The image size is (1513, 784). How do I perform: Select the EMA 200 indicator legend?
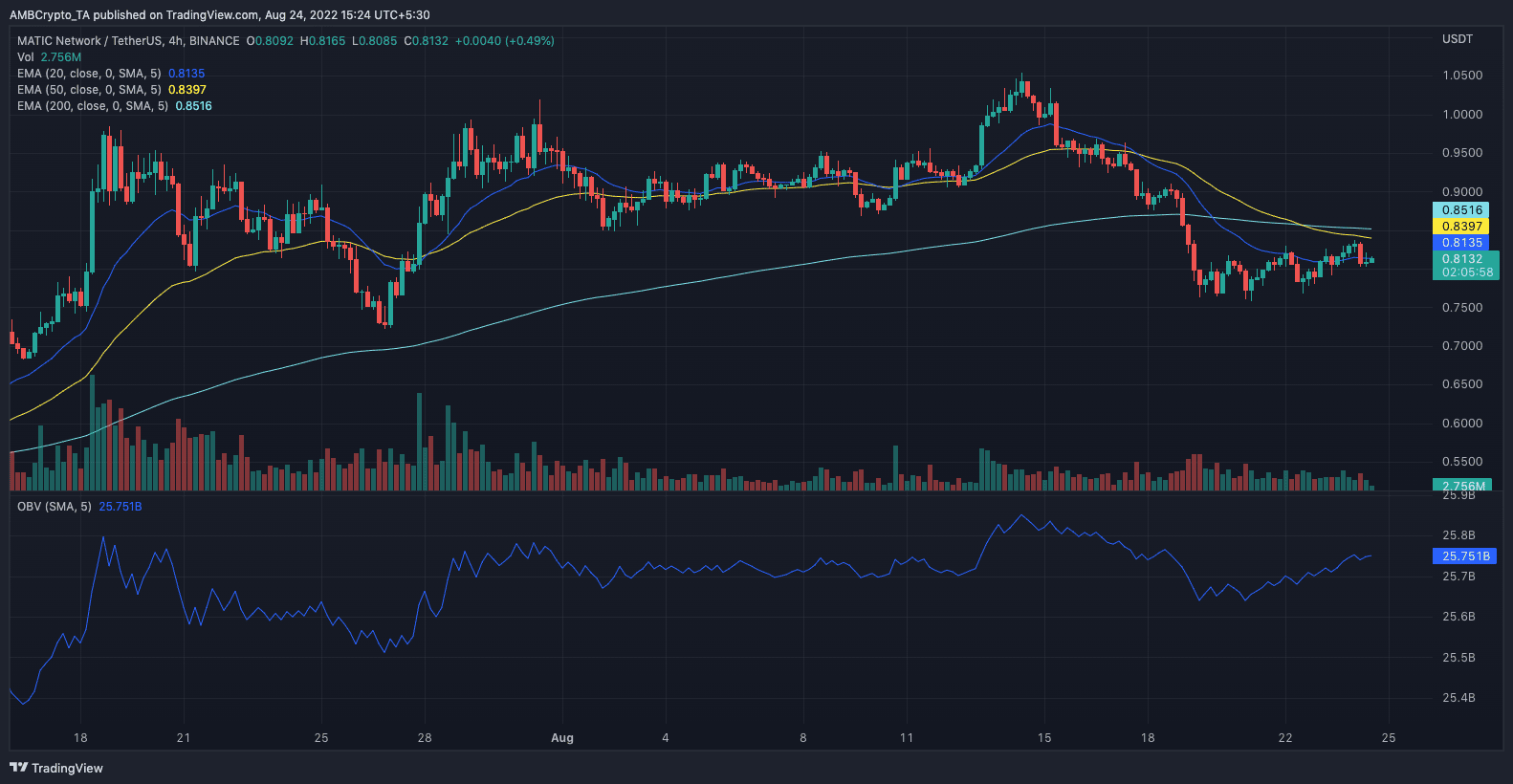pos(115,106)
